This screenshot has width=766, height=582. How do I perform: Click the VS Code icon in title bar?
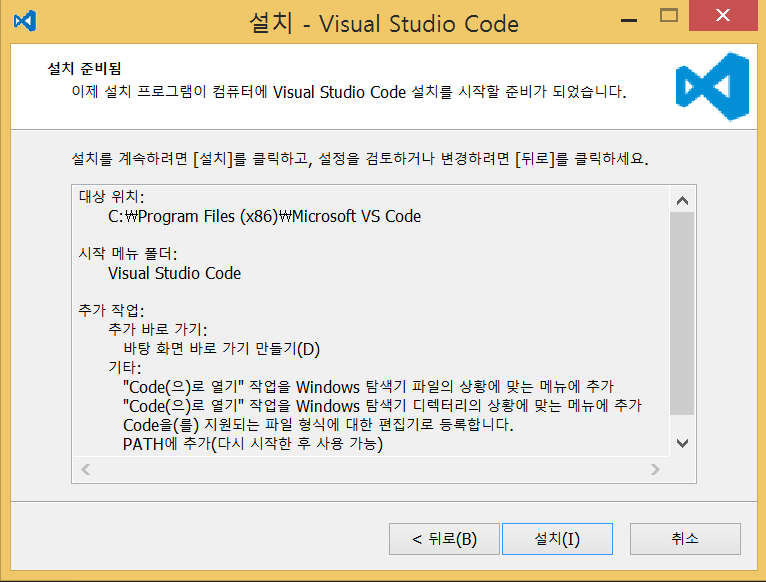[25, 21]
